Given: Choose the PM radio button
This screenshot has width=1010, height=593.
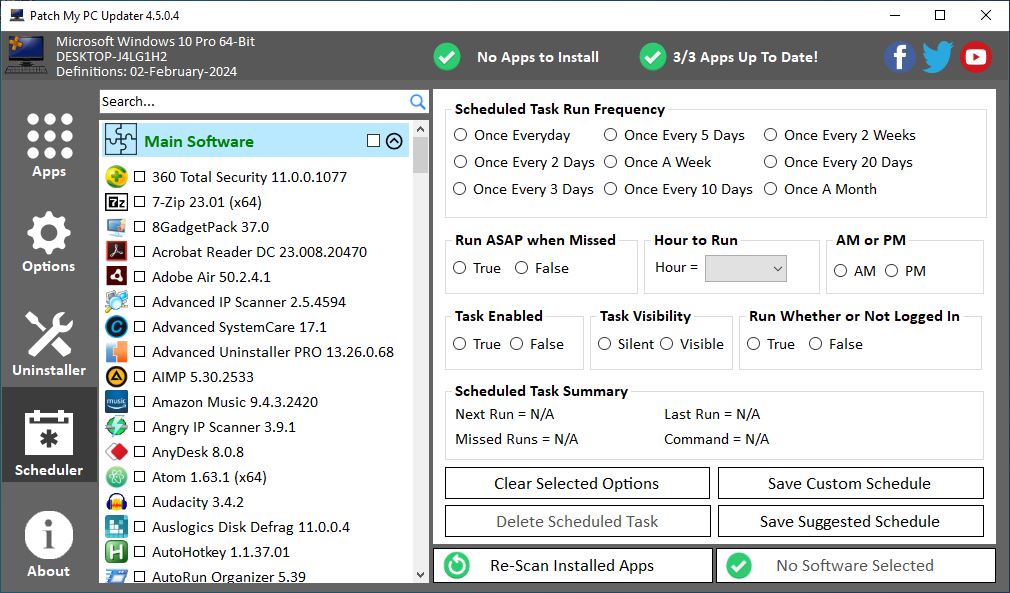Looking at the screenshot, I should click(x=891, y=270).
